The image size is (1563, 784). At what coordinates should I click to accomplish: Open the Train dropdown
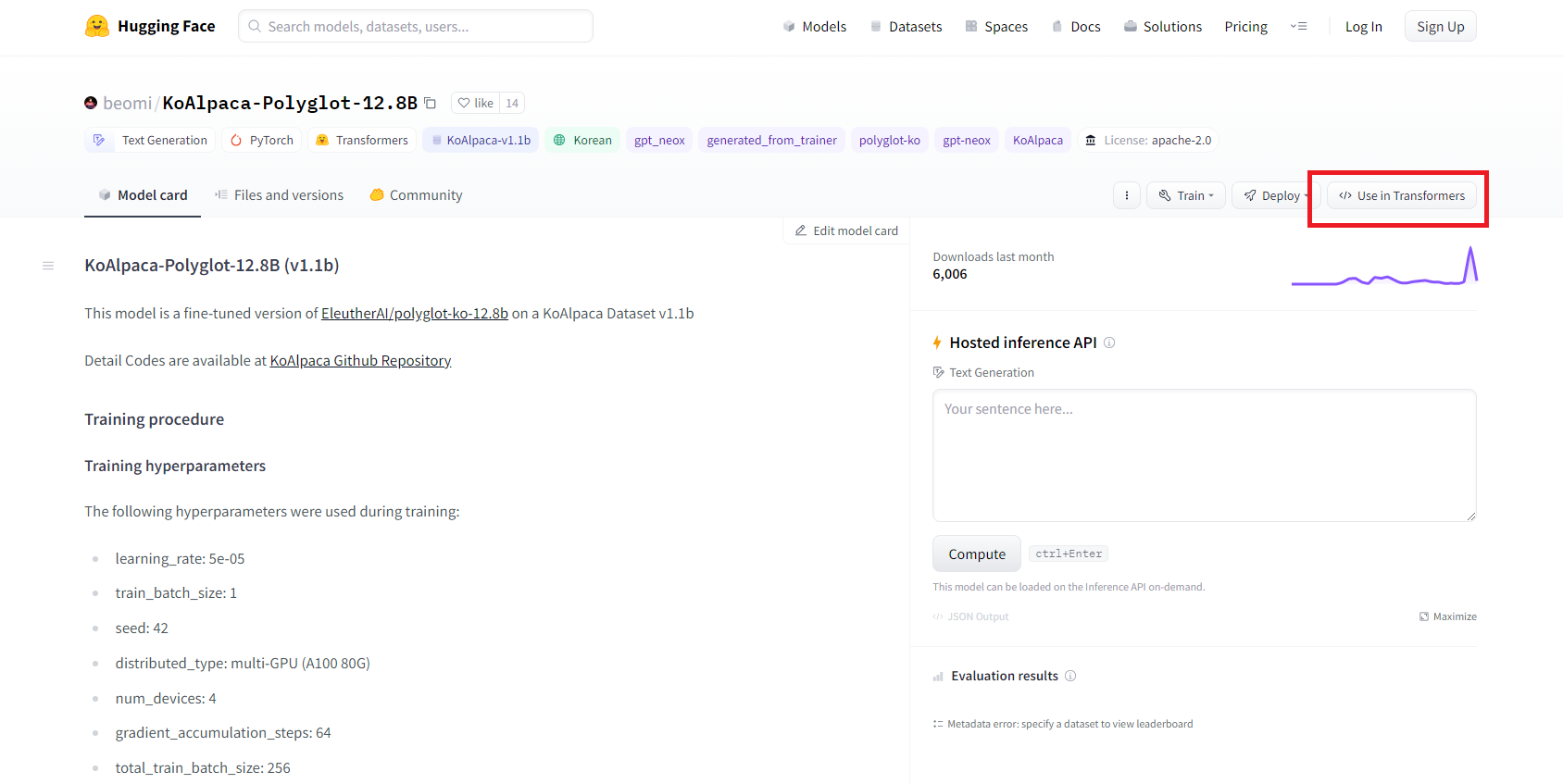click(1186, 195)
